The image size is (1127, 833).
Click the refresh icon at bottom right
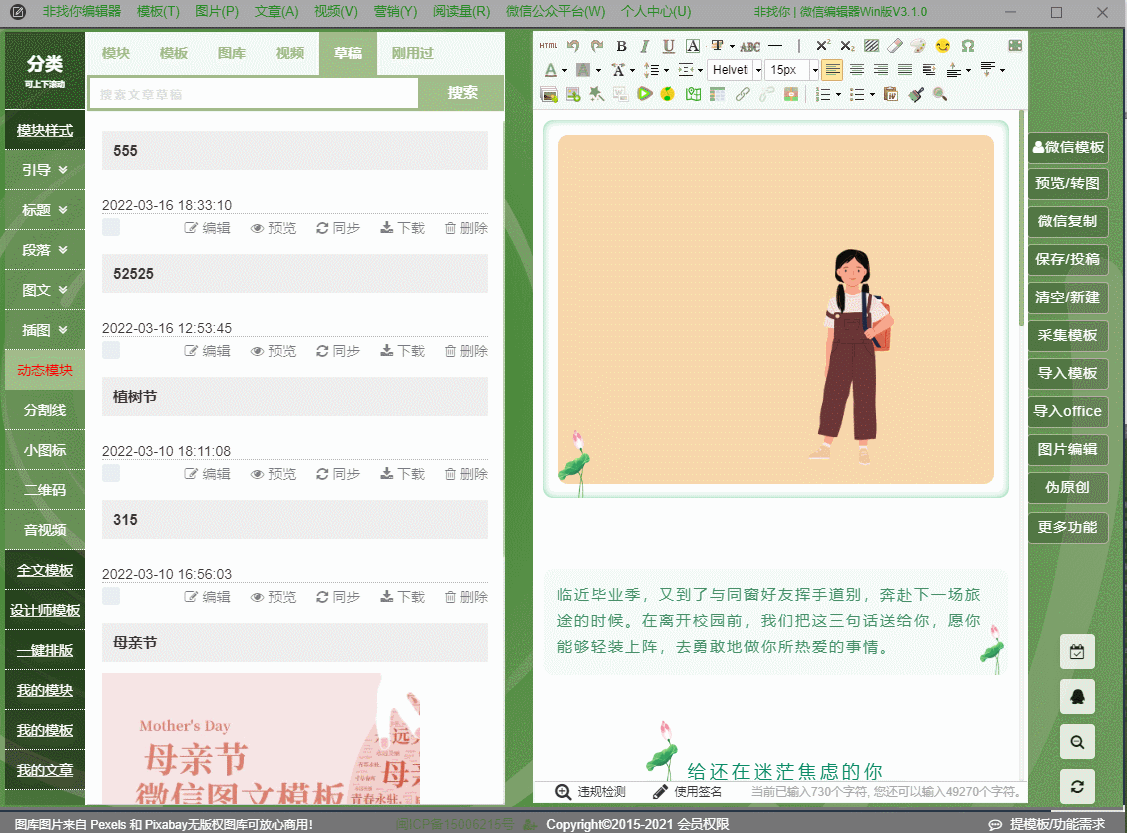click(x=1077, y=786)
